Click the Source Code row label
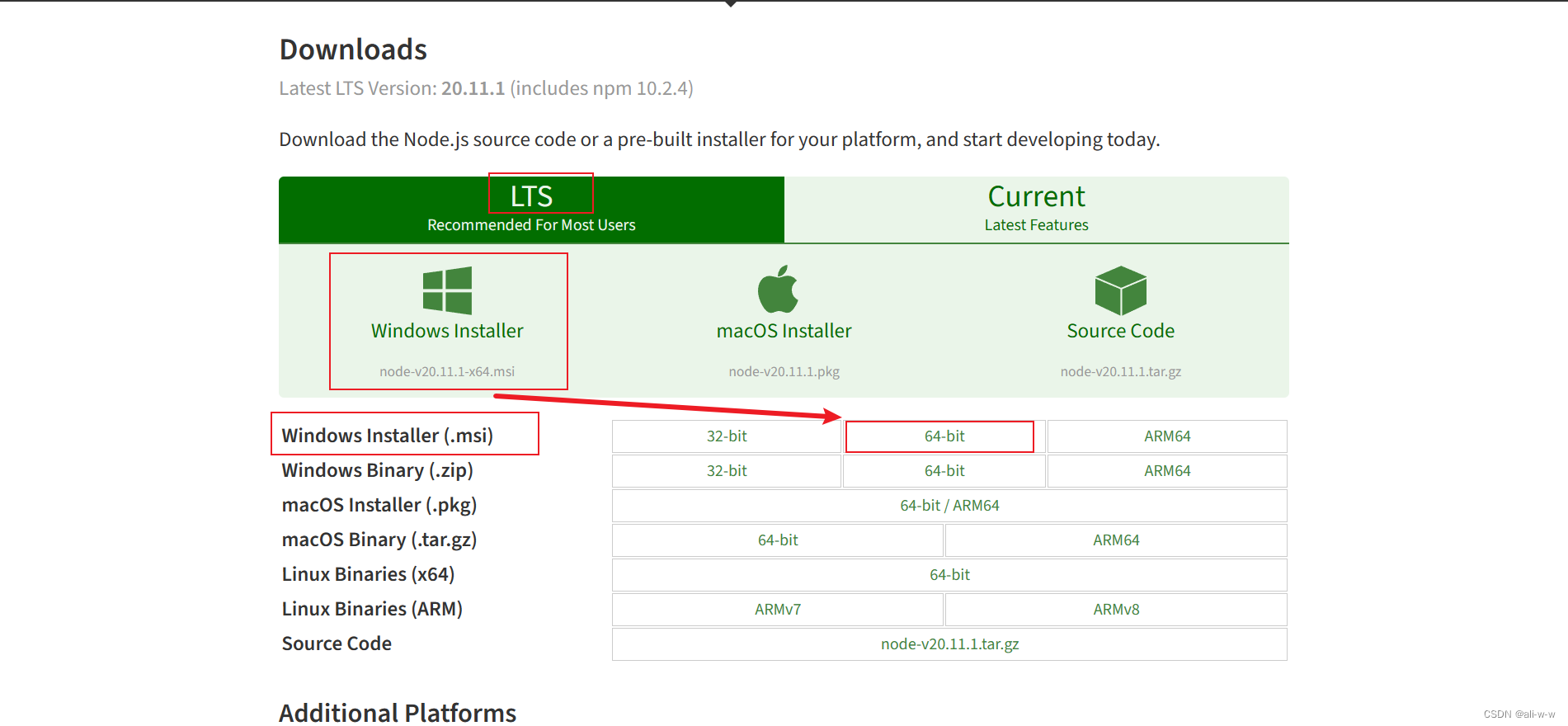1568x726 pixels. click(x=337, y=643)
